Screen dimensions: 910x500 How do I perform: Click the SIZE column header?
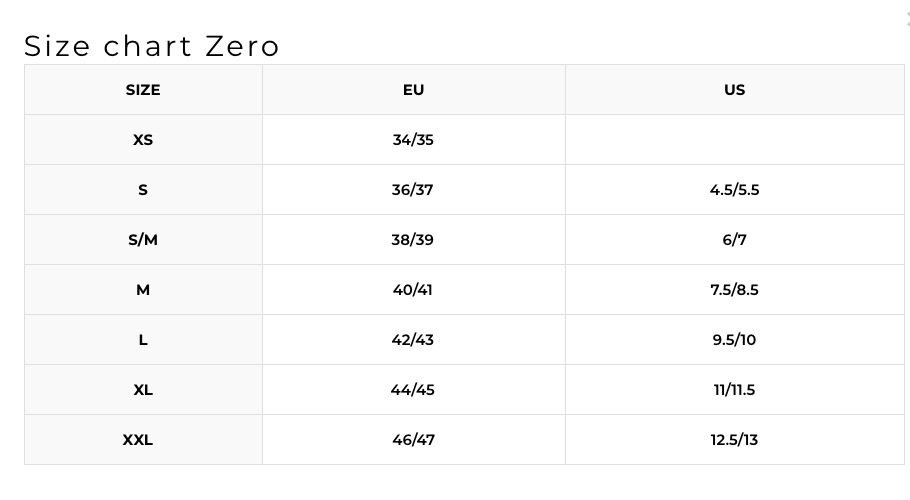[x=143, y=90]
